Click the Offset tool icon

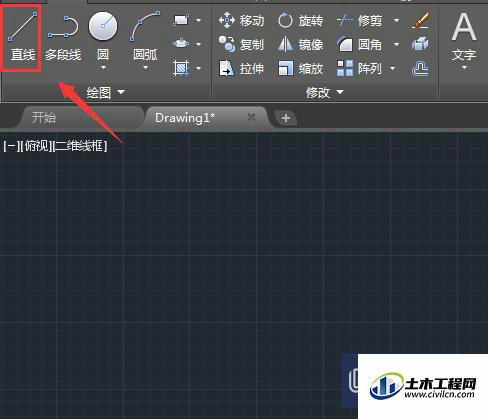pos(420,69)
